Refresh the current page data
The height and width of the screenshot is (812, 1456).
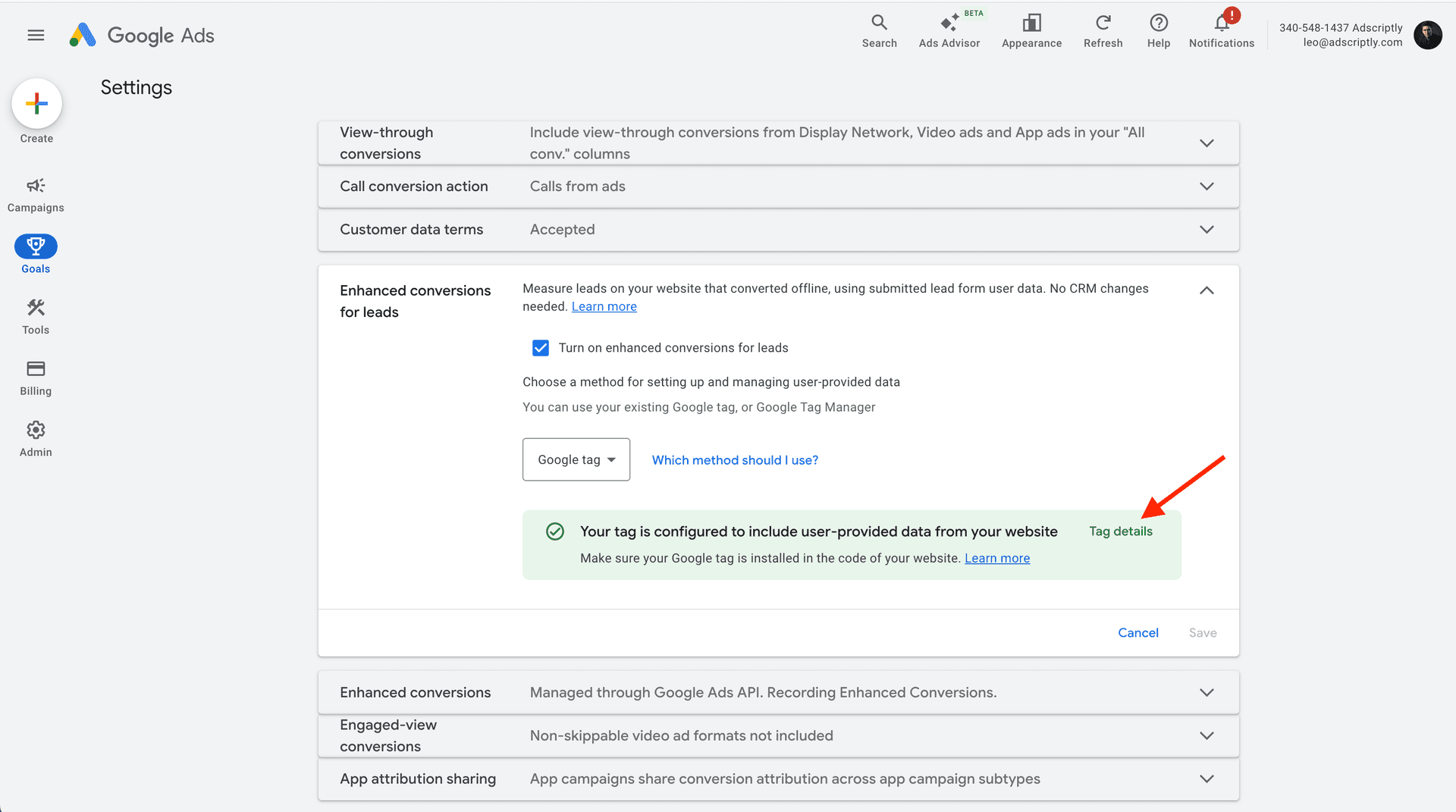click(1103, 29)
